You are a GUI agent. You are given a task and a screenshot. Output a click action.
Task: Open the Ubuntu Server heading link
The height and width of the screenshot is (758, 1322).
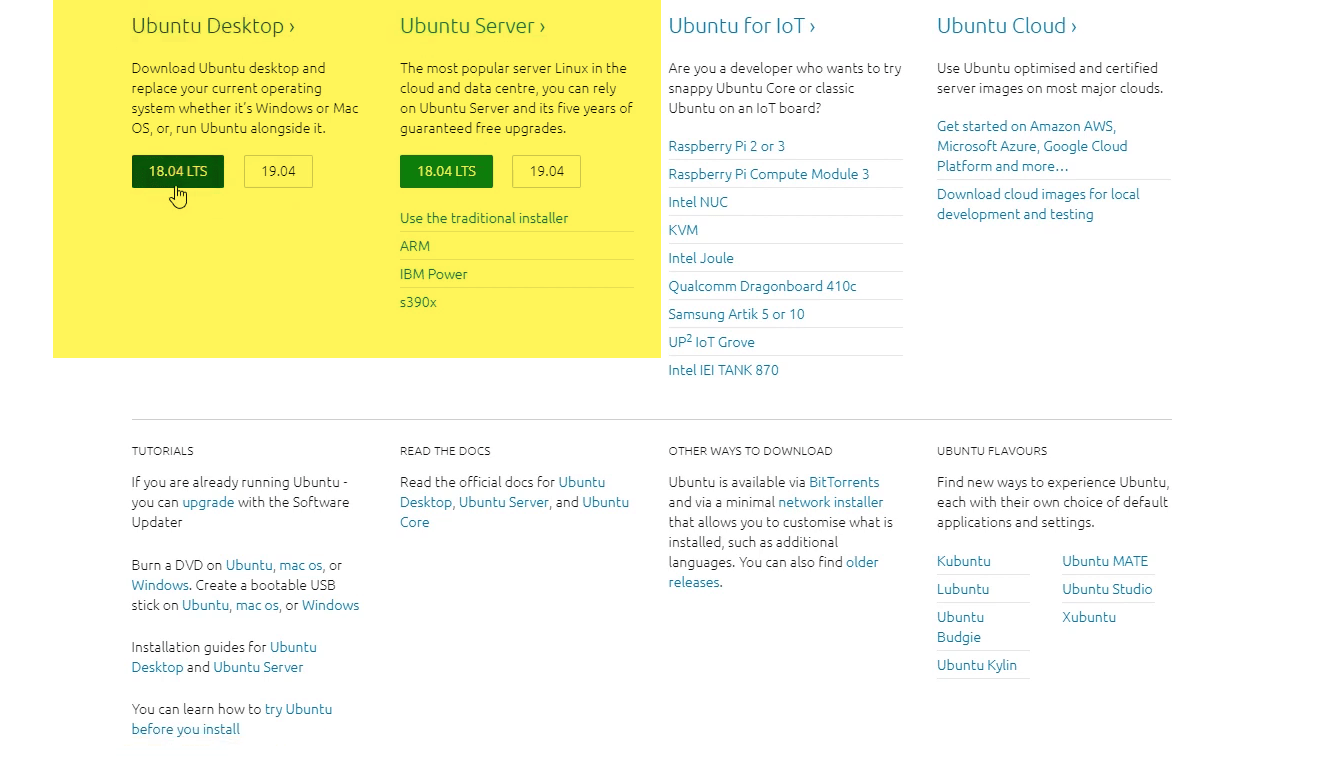(473, 26)
